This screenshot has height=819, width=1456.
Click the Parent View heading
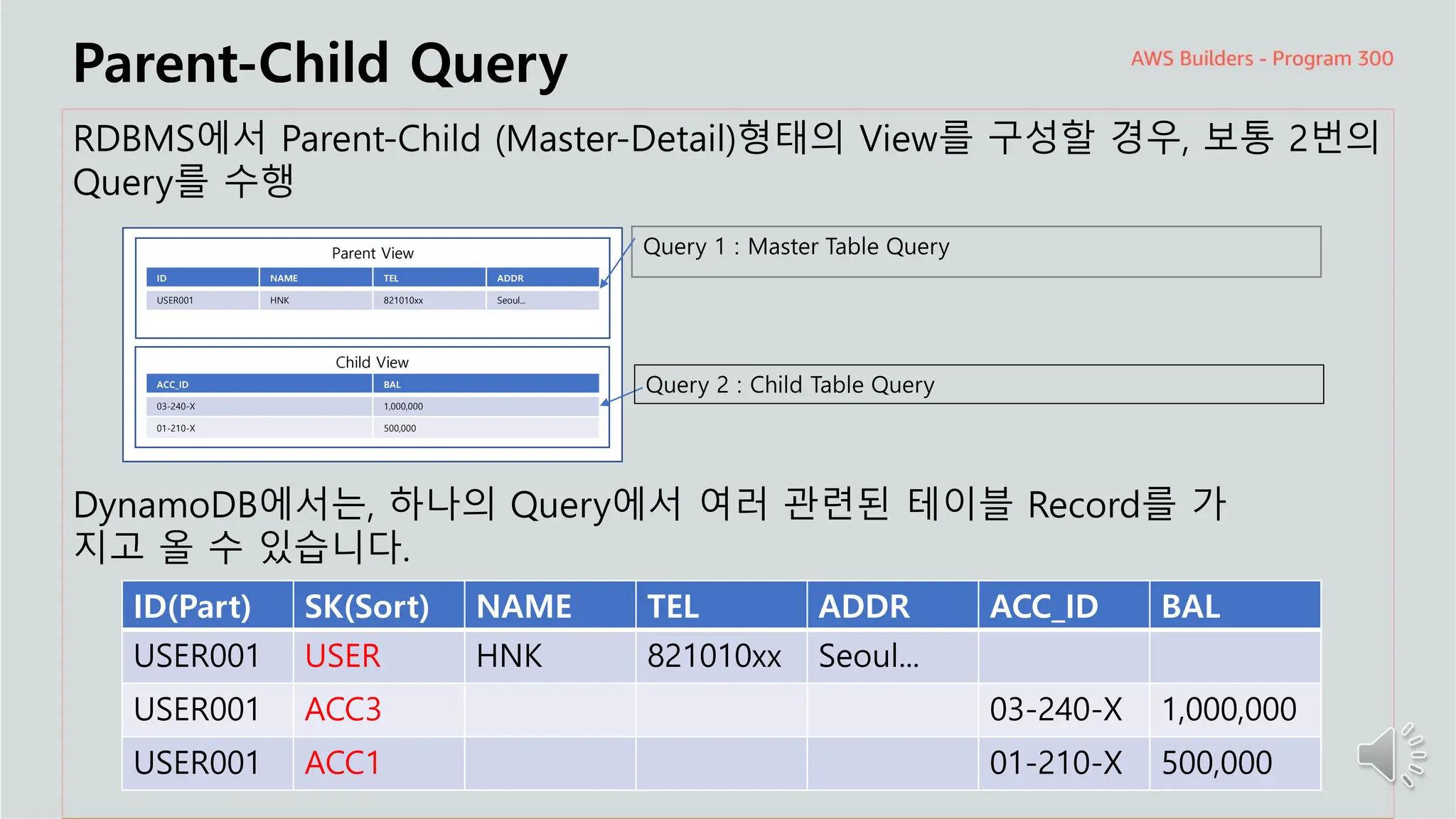[373, 253]
